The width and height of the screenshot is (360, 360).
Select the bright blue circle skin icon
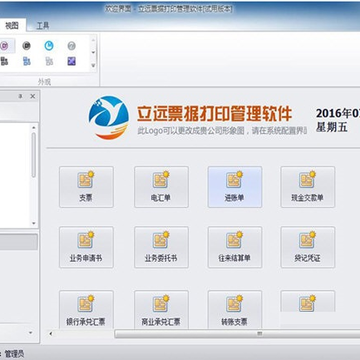click(x=49, y=46)
